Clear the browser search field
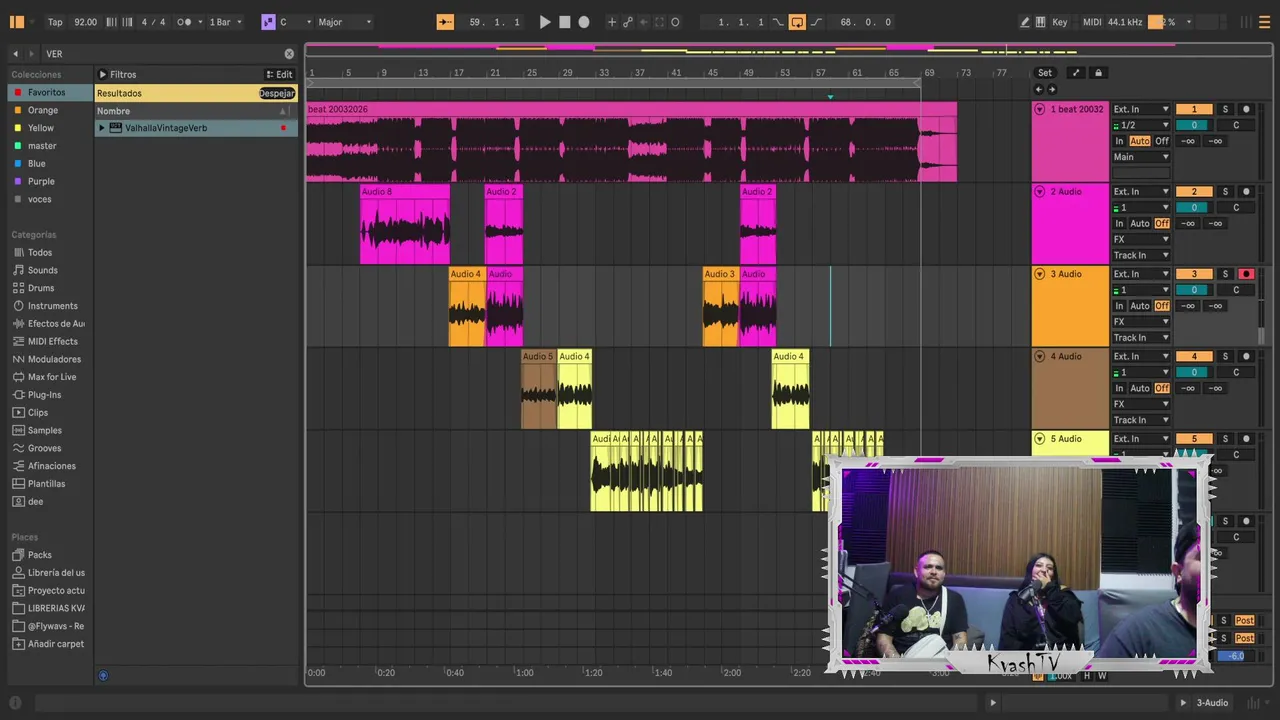 coord(289,54)
